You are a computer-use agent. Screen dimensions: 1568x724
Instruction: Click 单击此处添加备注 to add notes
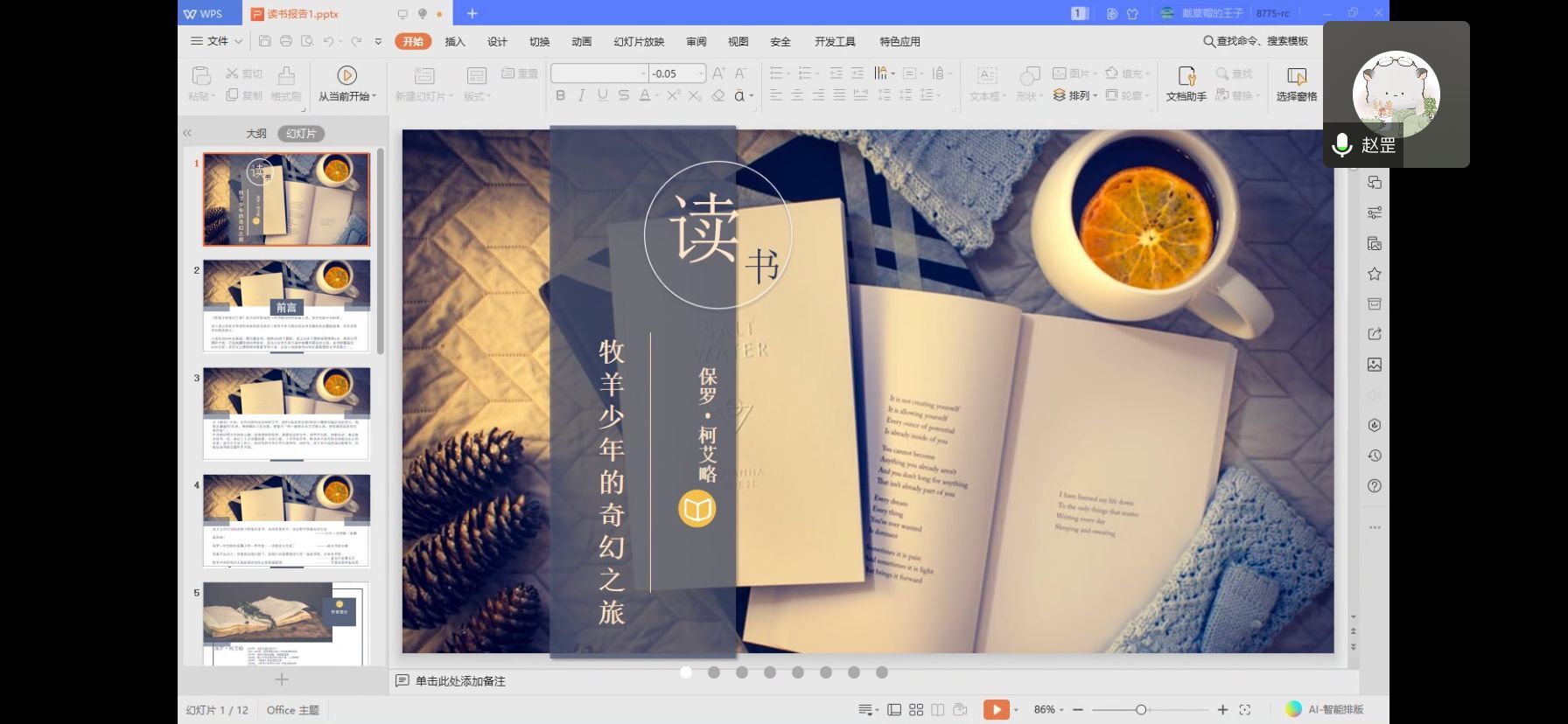click(x=460, y=681)
